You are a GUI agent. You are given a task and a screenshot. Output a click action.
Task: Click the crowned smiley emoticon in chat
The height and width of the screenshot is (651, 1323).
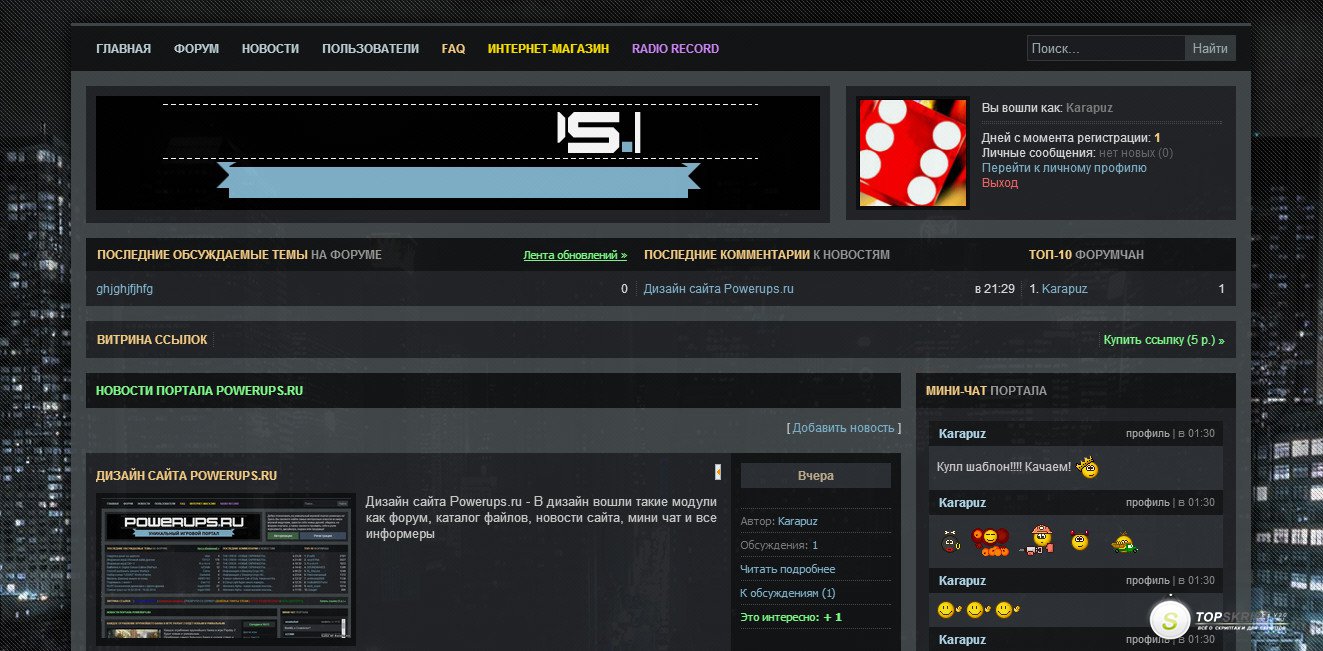pos(1088,467)
